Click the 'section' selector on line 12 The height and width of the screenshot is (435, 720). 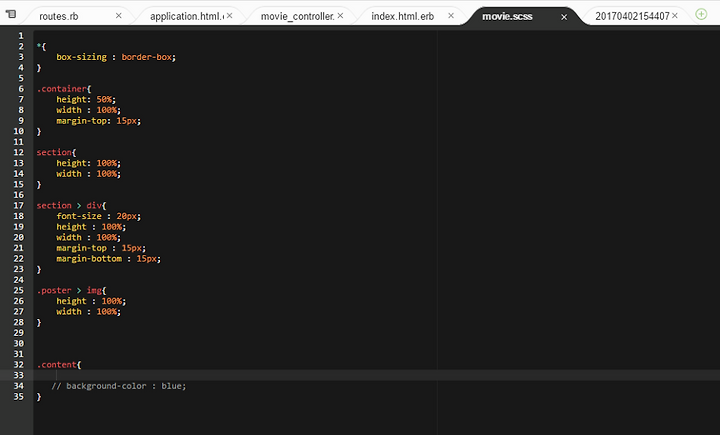point(54,153)
